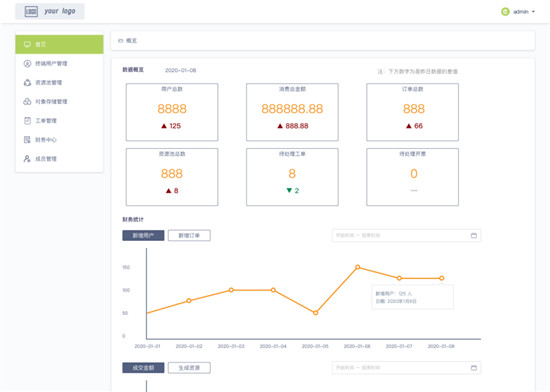The height and width of the screenshot is (392, 550).
Task: Click the 成员管理 person icon
Action: (27, 158)
